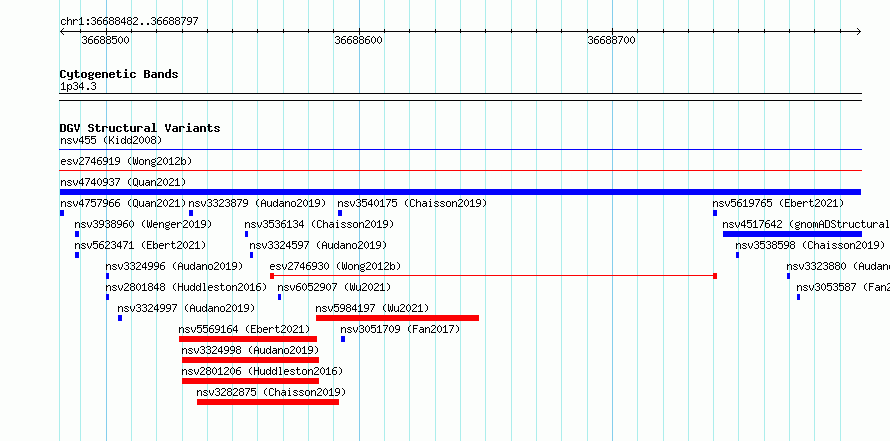Click the thick blue nsv4740937 bar

(460, 192)
